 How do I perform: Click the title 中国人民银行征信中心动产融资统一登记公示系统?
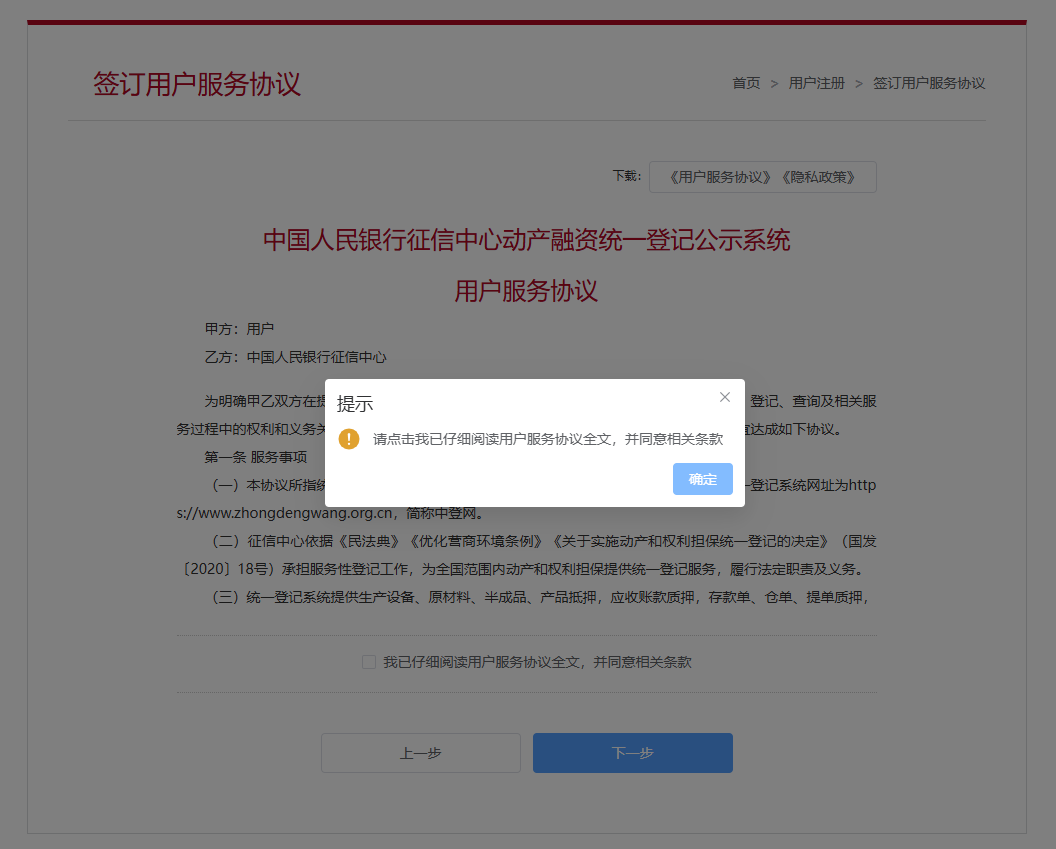click(527, 240)
